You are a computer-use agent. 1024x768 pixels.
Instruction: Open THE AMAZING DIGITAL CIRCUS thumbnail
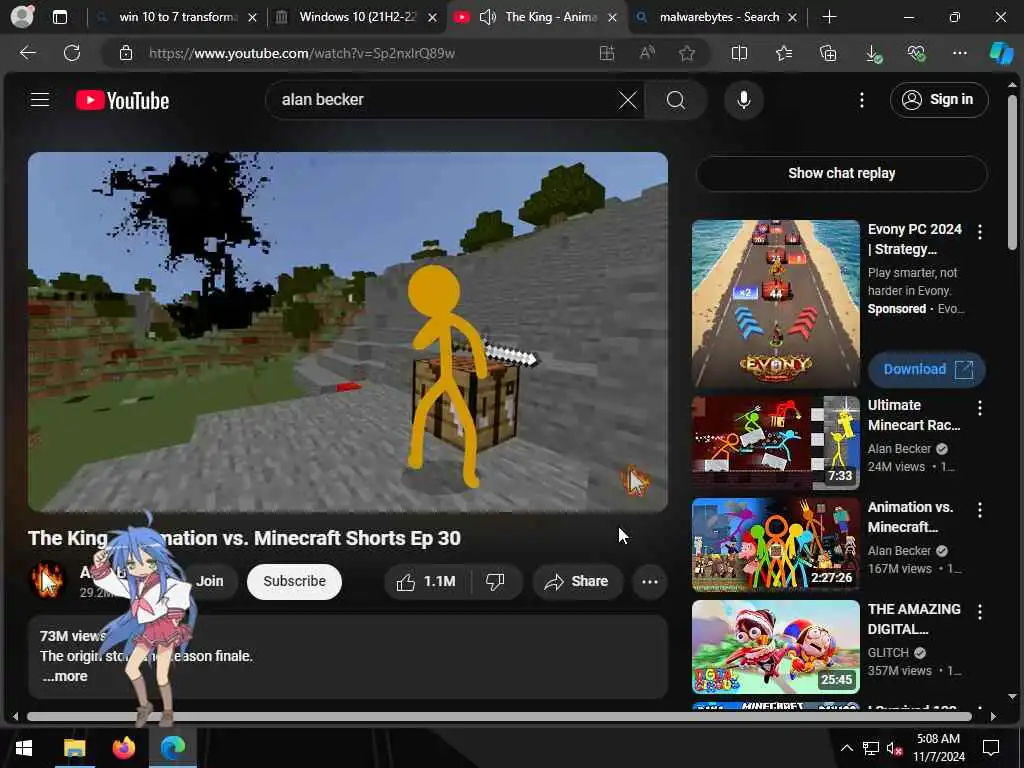(x=775, y=647)
